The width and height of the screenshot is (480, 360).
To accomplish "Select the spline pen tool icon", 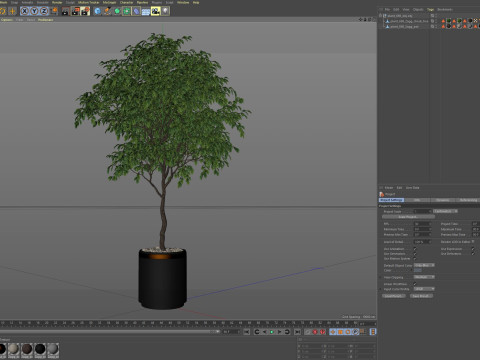I will [107, 11].
